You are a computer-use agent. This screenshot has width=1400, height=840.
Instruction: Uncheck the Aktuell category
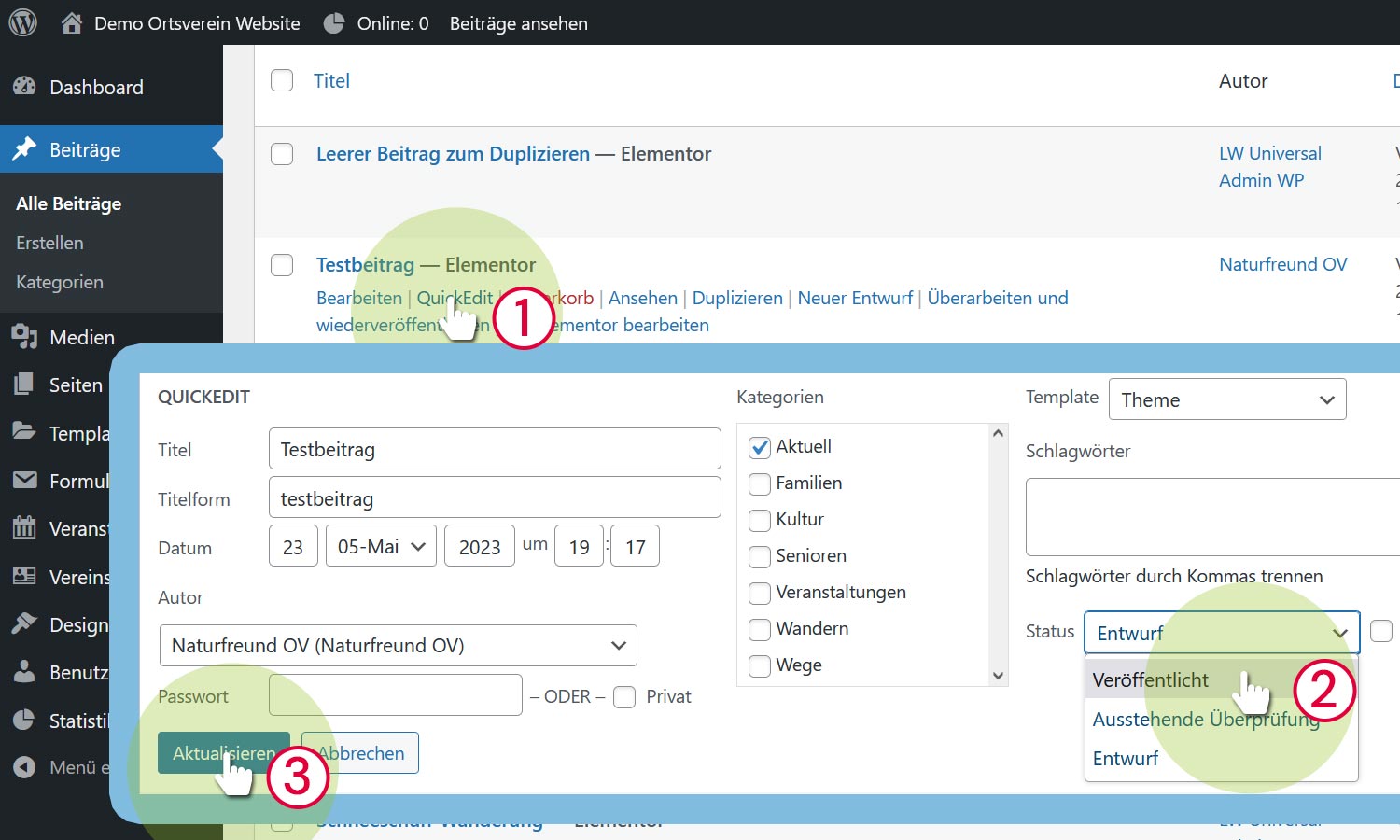pos(760,447)
